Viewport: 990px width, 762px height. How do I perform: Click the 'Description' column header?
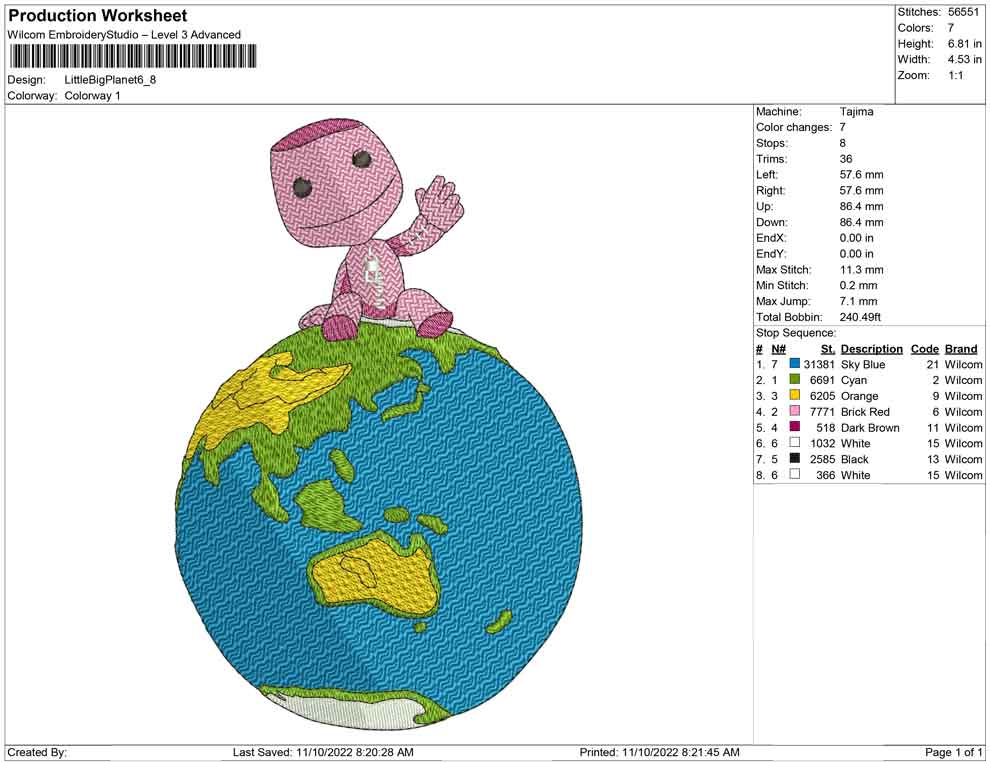pyautogui.click(x=871, y=349)
